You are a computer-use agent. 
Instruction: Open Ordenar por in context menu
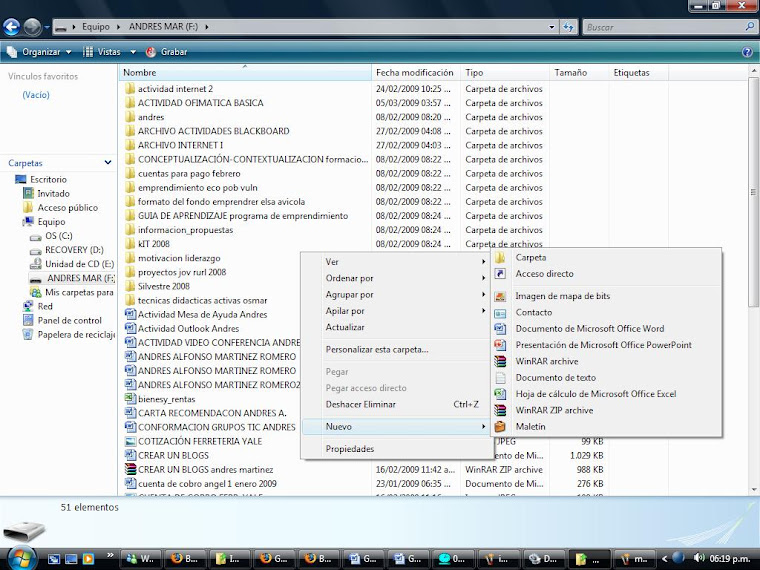click(x=396, y=278)
